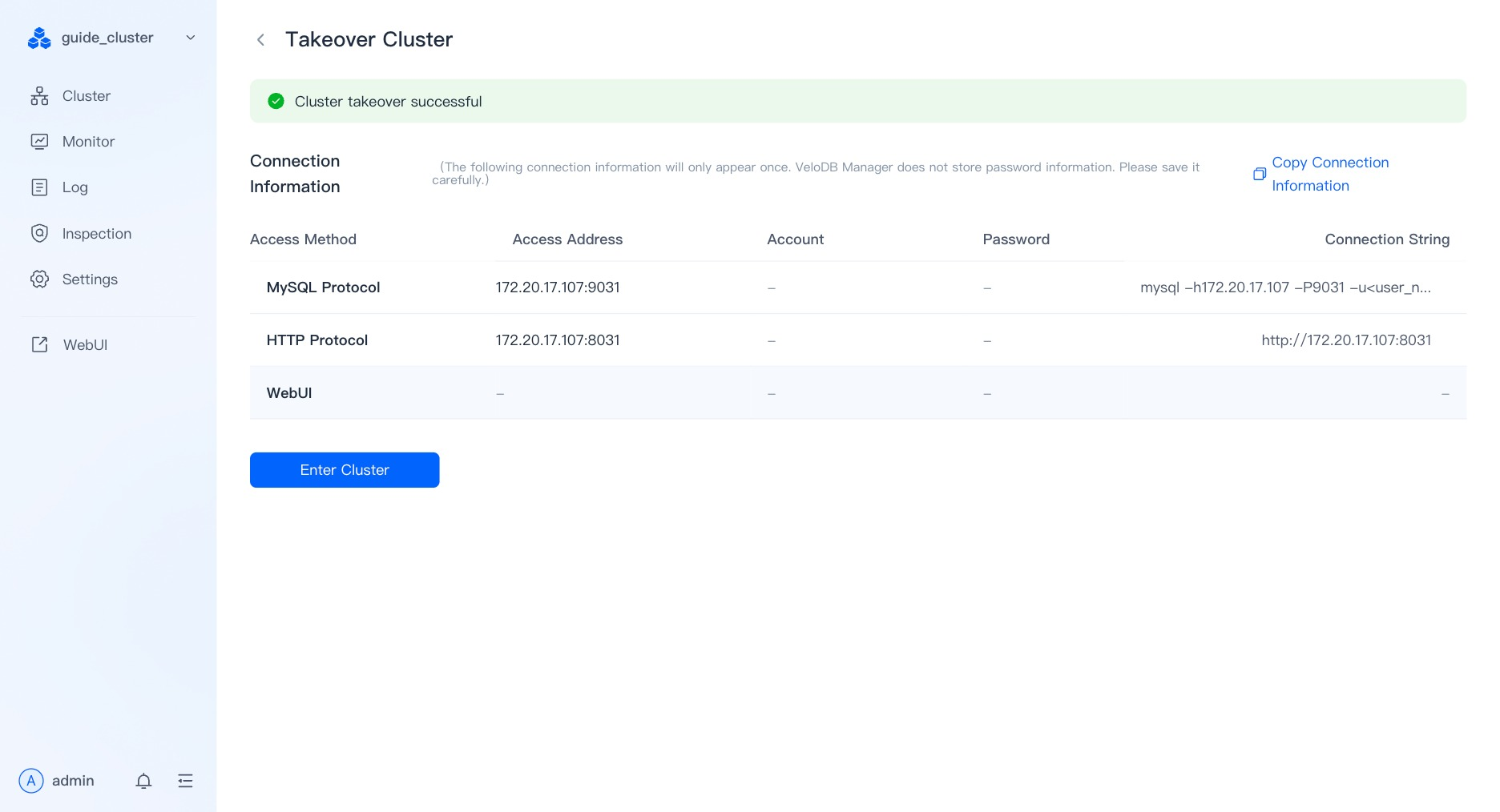Click the Access Address column header
The width and height of the screenshot is (1500, 812).
coord(567,239)
